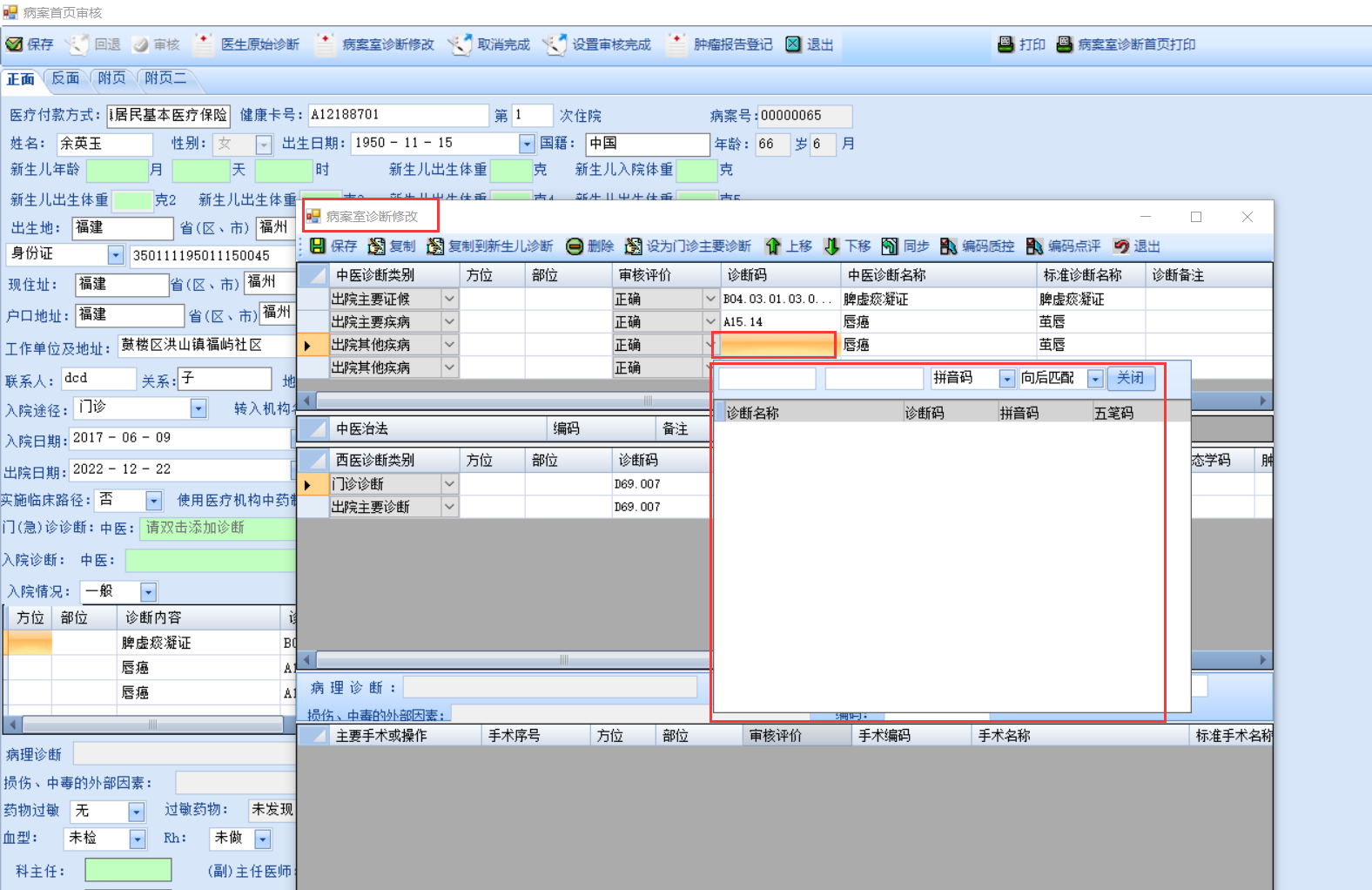Screen dimensions: 1372x890
Task: Open the 血型 dropdown showing 未检
Action: point(138,839)
